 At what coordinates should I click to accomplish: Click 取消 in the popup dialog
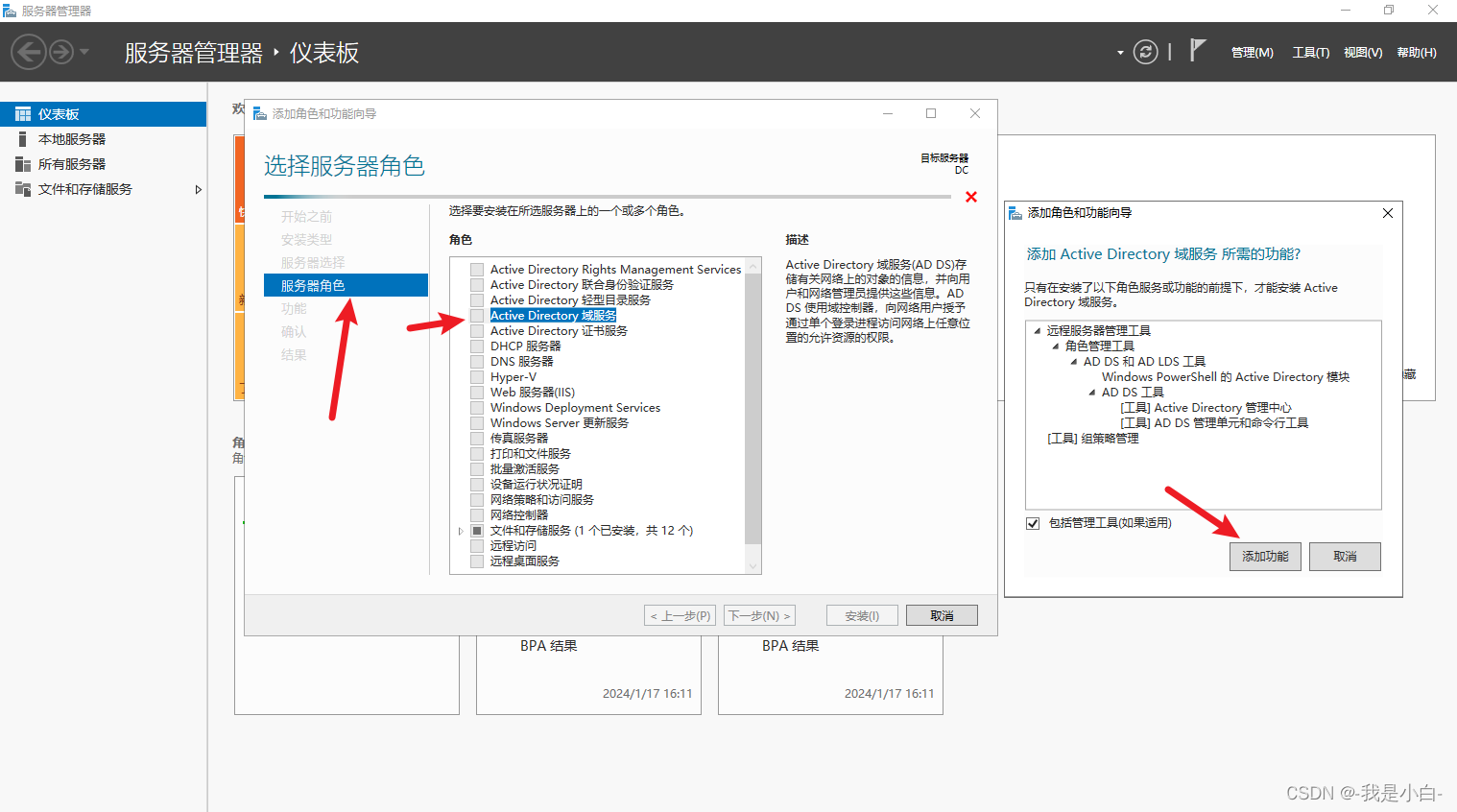tap(1345, 557)
